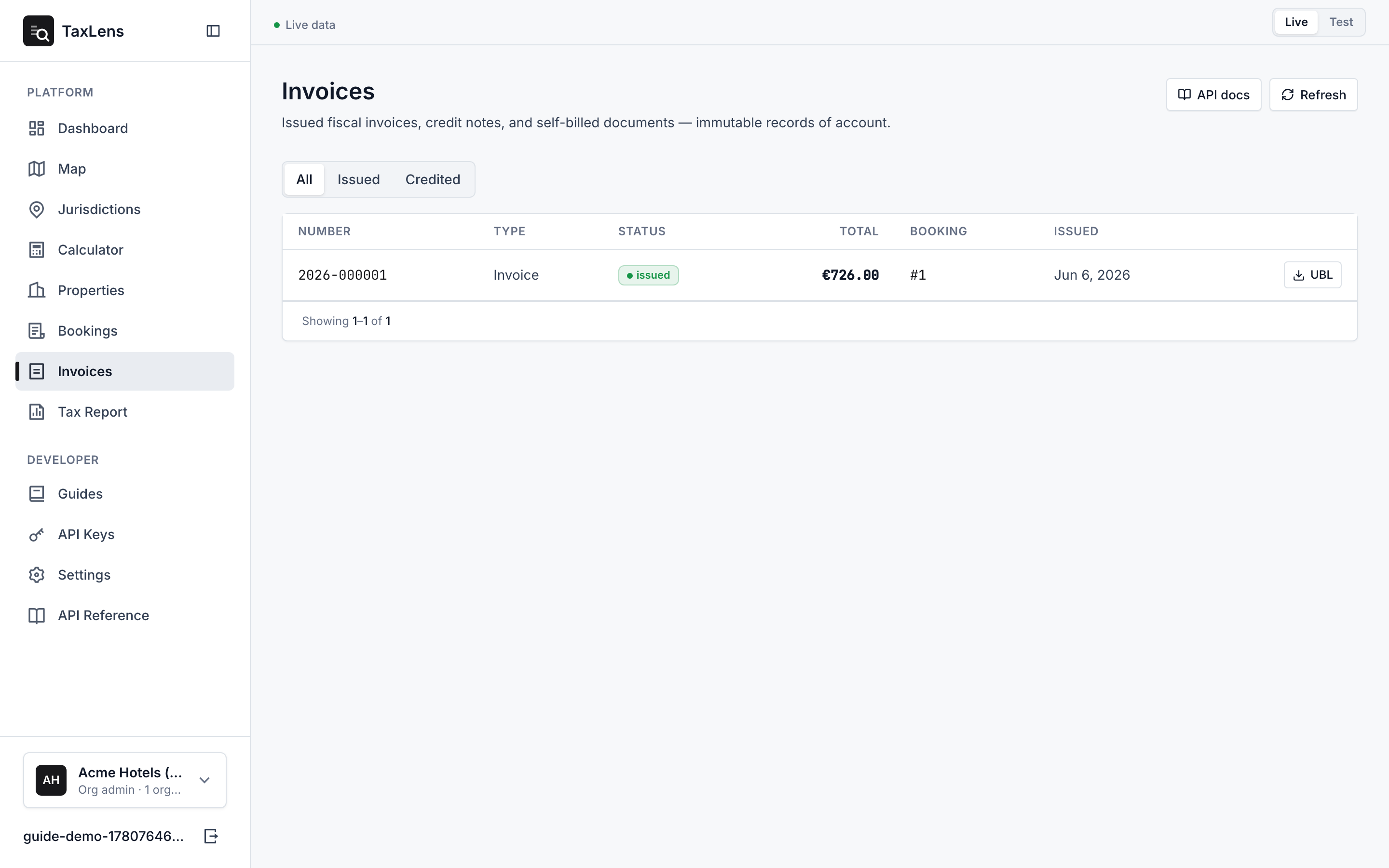
Task: Click the API docs button
Action: click(1213, 95)
